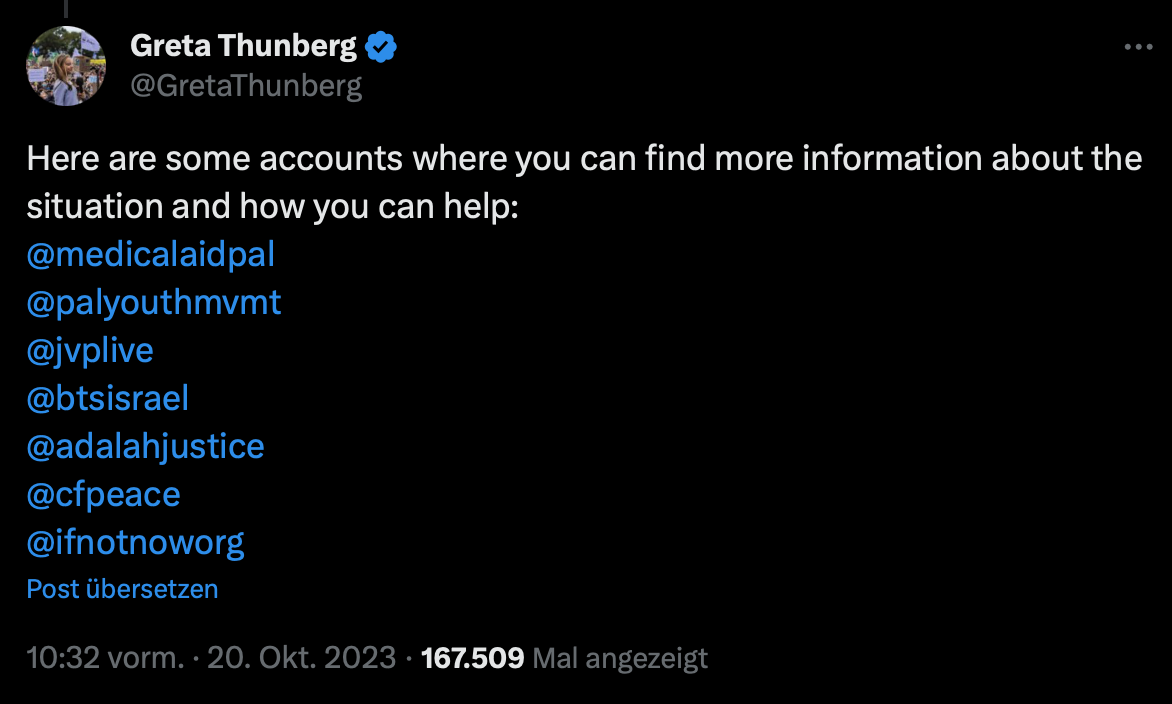The width and height of the screenshot is (1172, 704).
Task: Click the @ifnotnoworg mention link
Action: 135,542
